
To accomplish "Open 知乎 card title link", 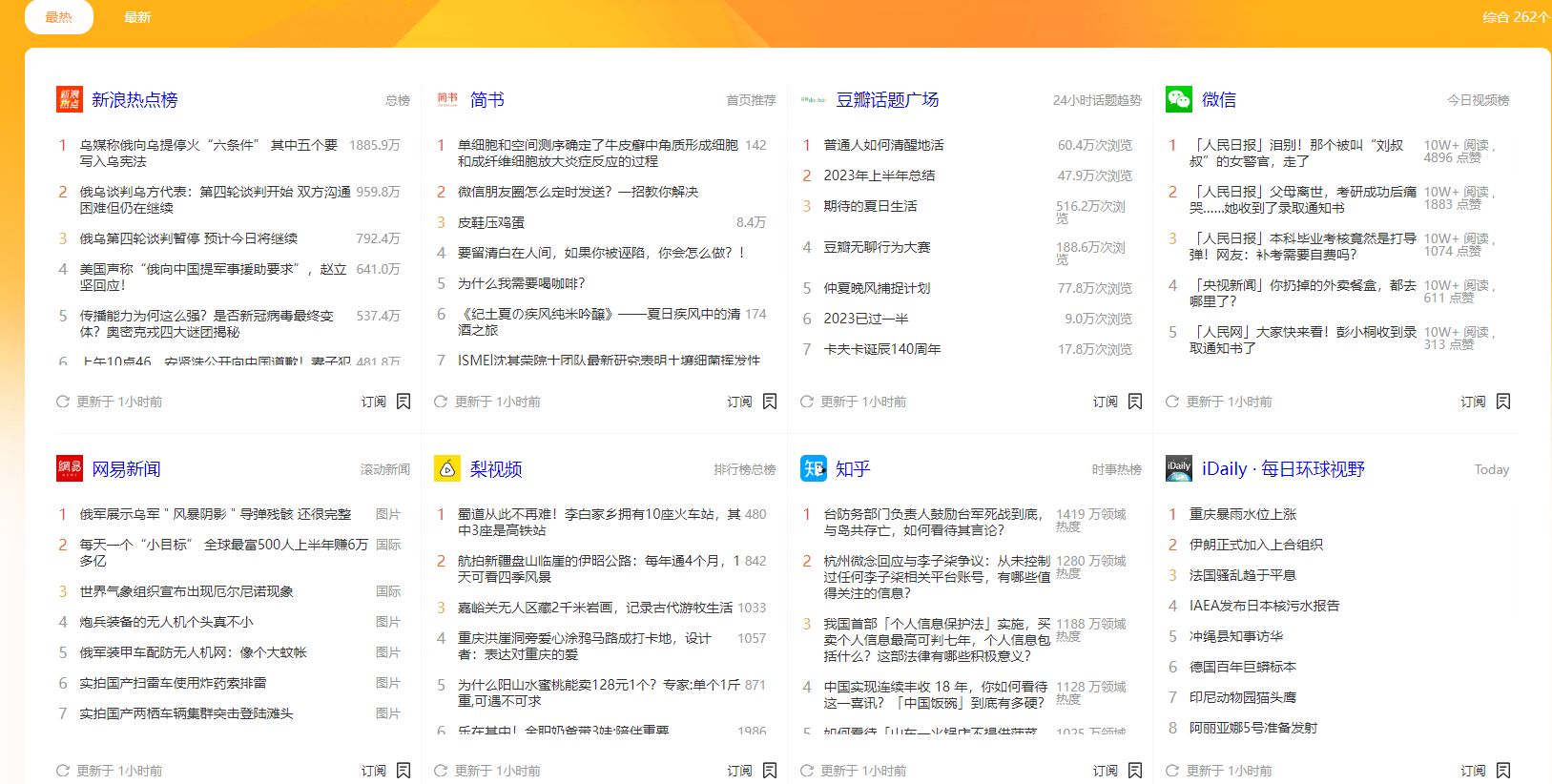I will coord(853,469).
